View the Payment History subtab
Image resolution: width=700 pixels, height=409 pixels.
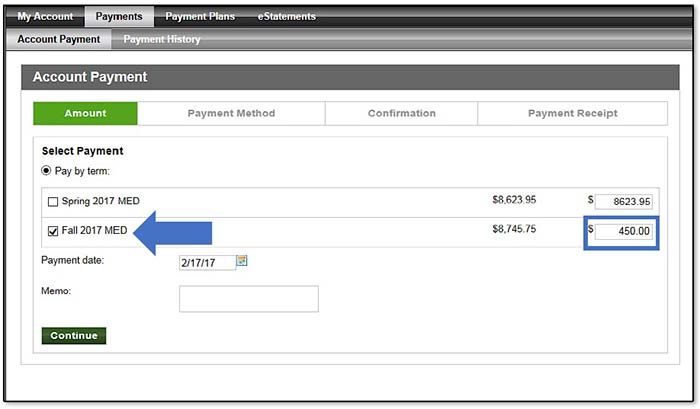click(x=162, y=39)
